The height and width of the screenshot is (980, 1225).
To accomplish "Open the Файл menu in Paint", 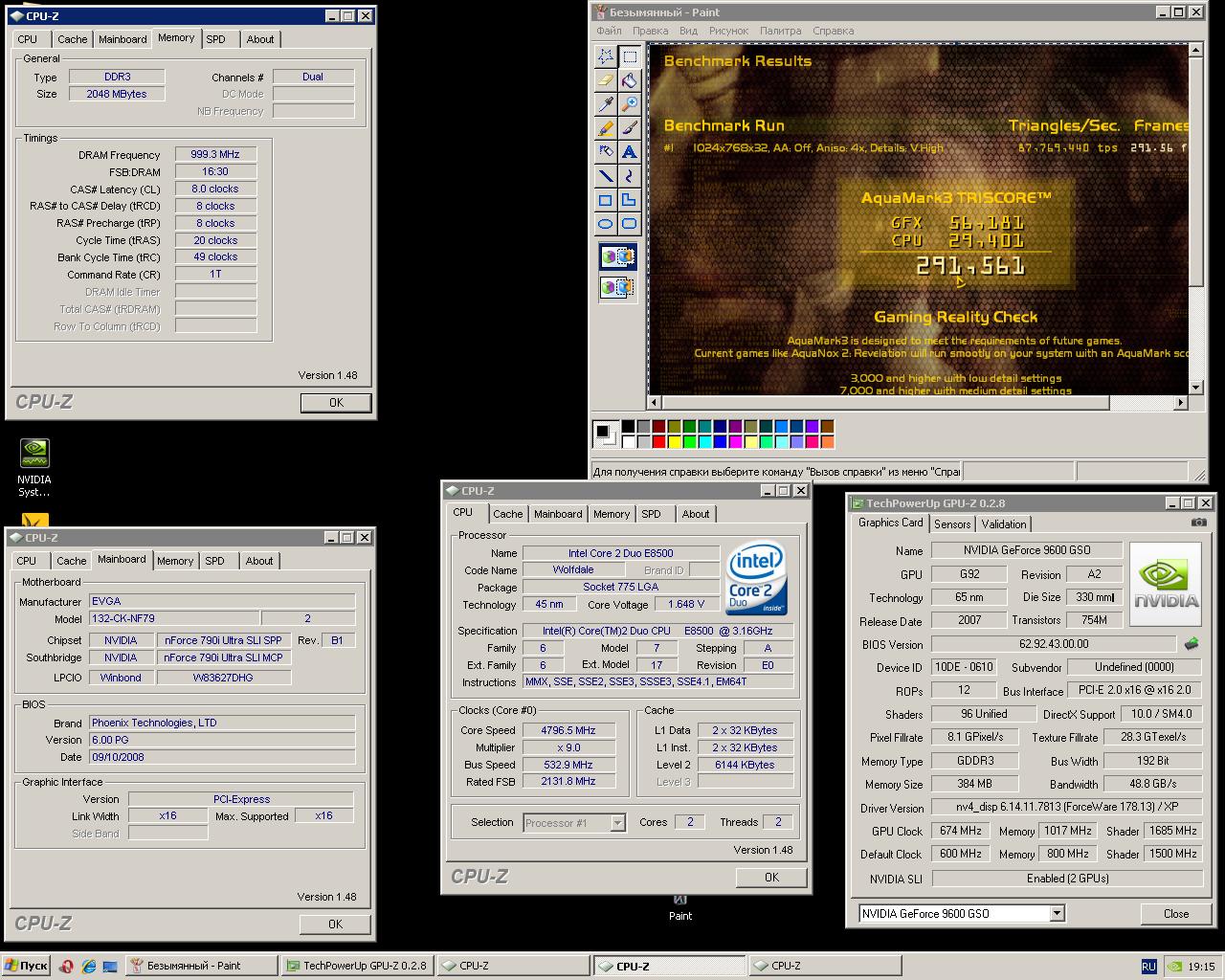I will click(609, 31).
